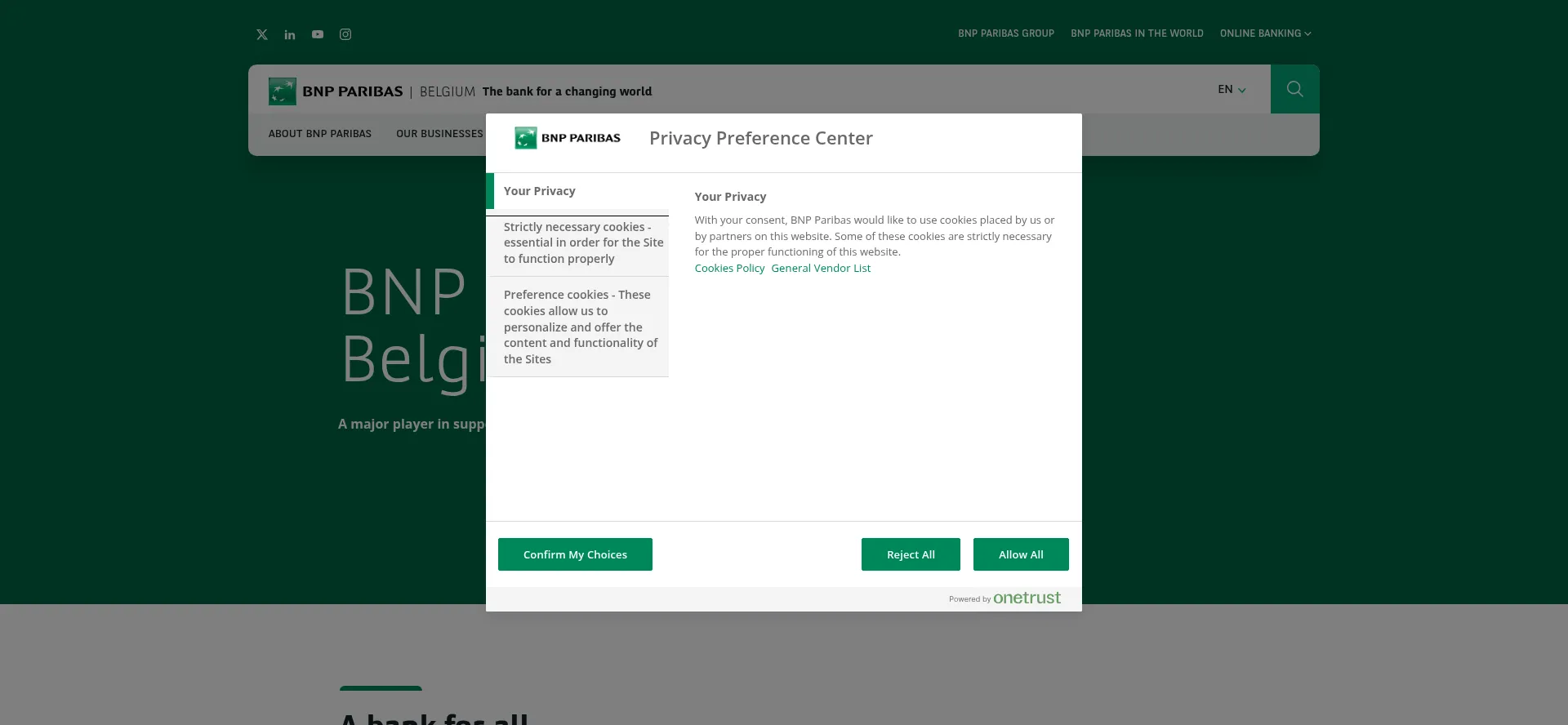1568x725 pixels.
Task: Open the X (Twitter) social icon
Action: pos(262,34)
